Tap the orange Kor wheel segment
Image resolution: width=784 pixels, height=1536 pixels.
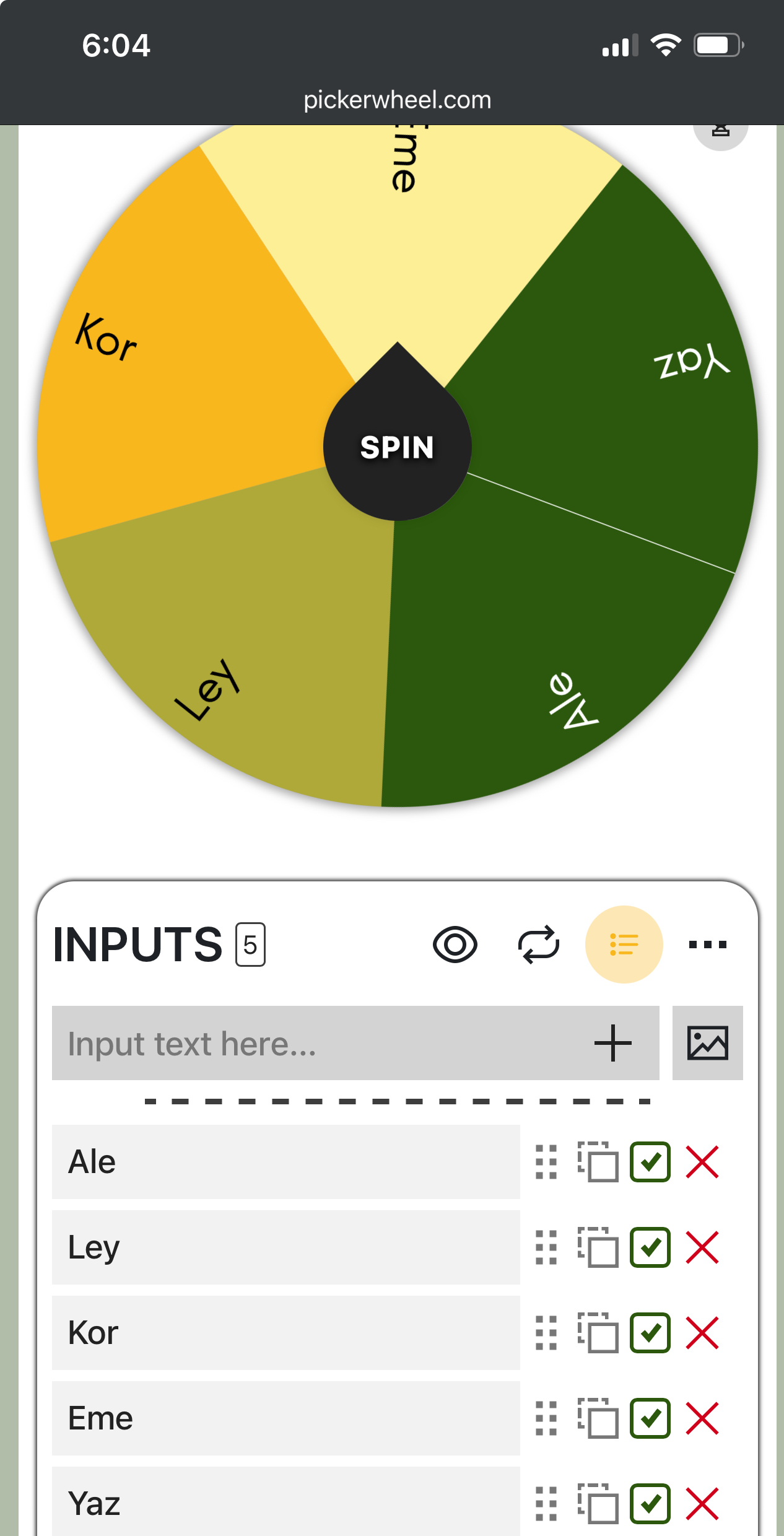tap(186, 372)
